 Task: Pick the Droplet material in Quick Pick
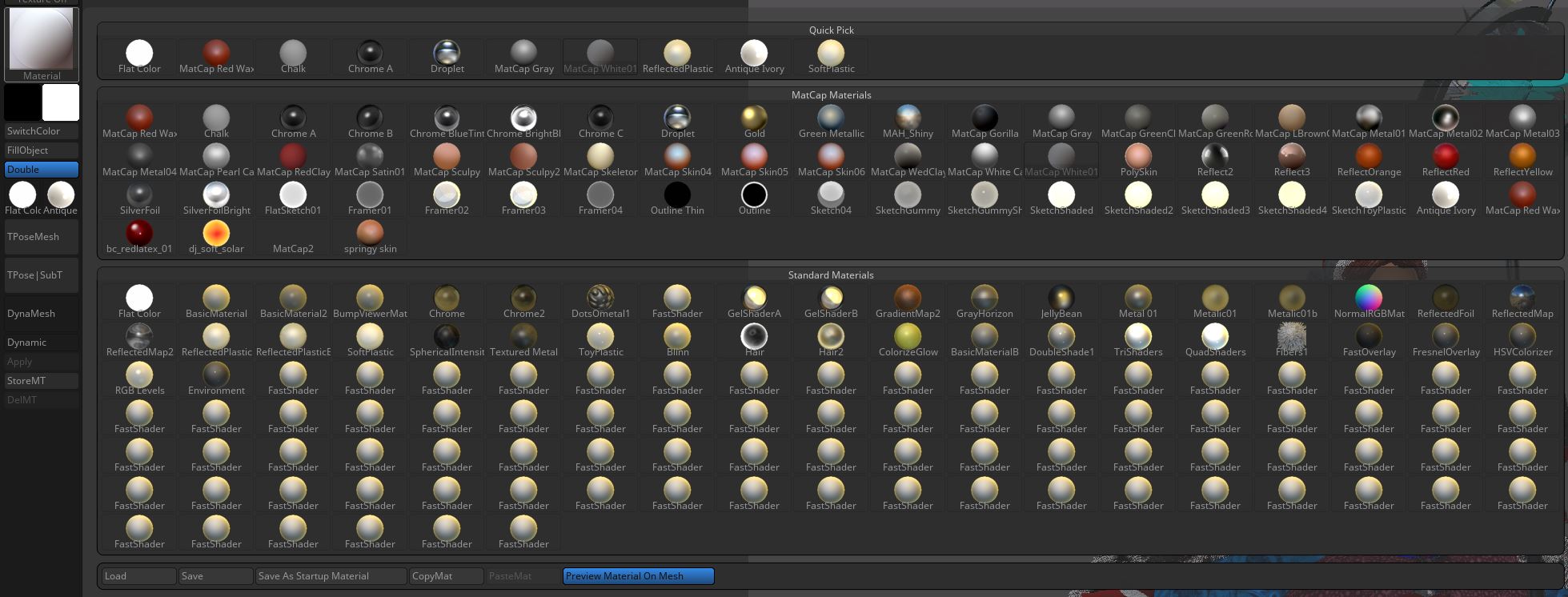[447, 57]
